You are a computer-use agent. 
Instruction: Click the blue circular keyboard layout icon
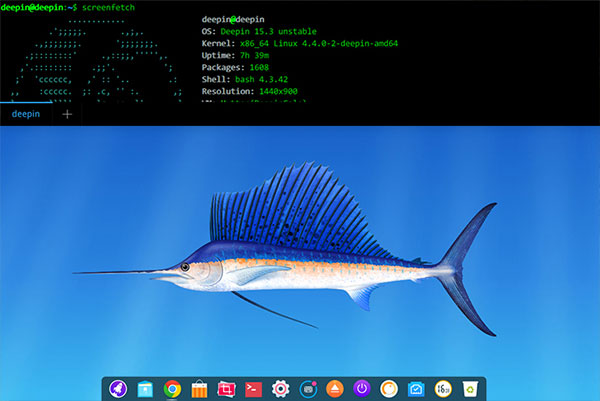308,389
